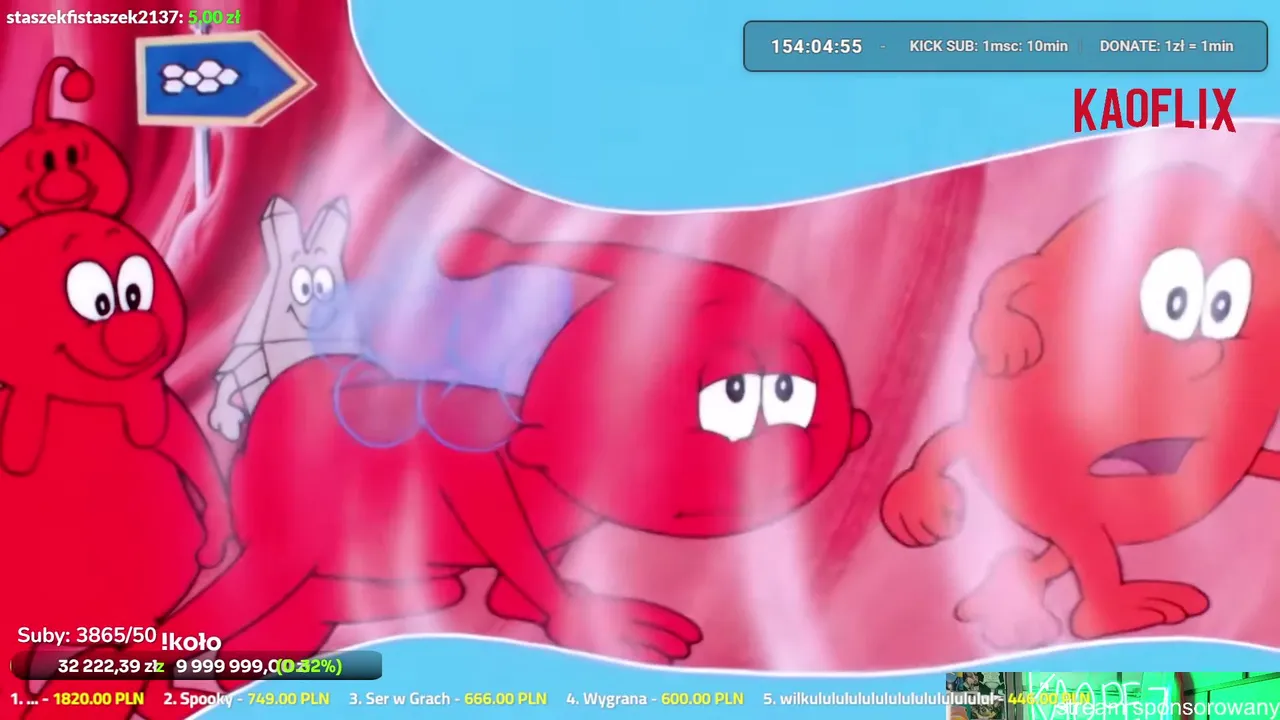
Task: Click the 'DONATE: 1zł = 1min' label
Action: (x=1166, y=46)
